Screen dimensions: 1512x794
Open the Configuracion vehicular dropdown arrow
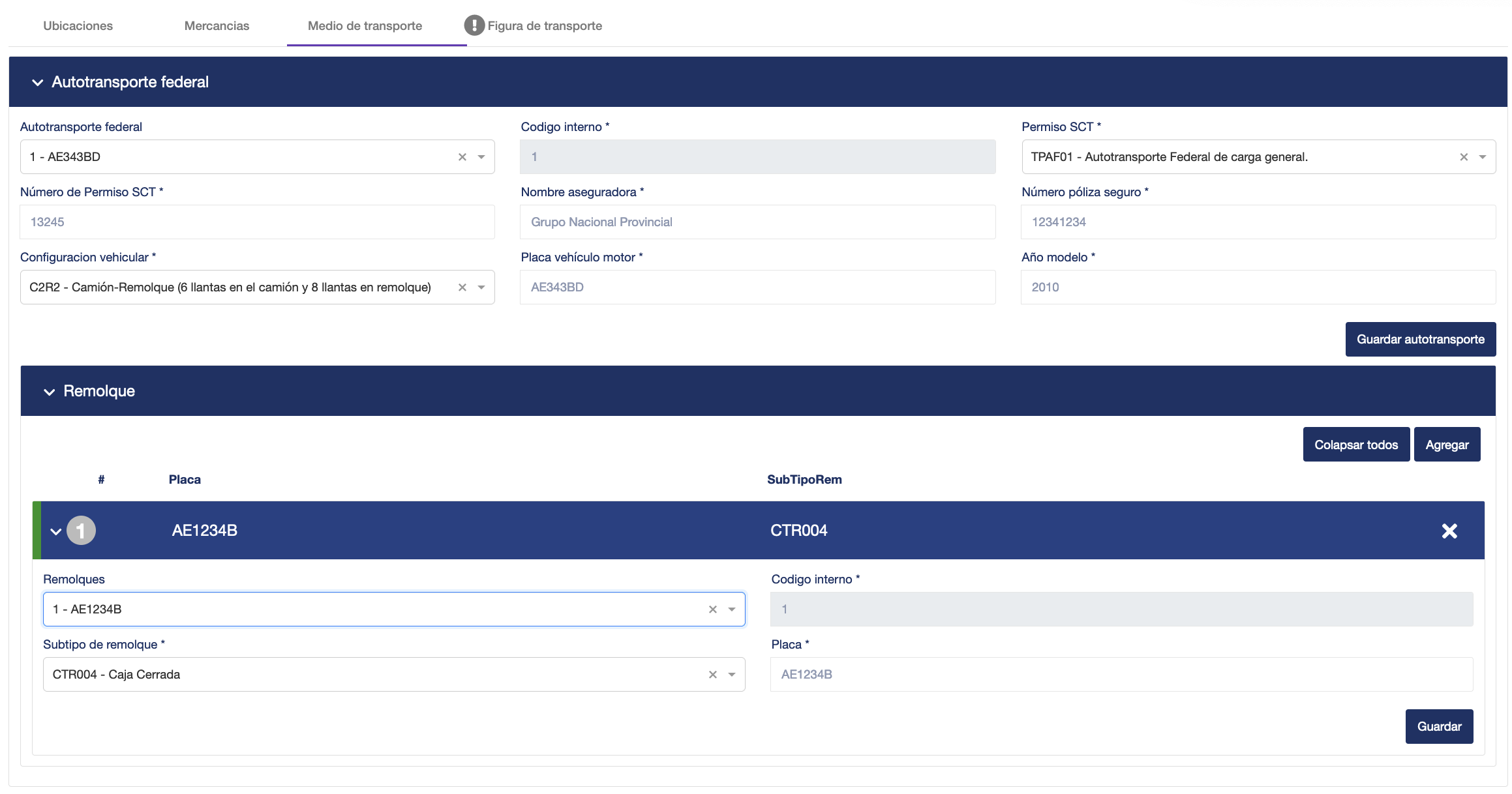(481, 287)
